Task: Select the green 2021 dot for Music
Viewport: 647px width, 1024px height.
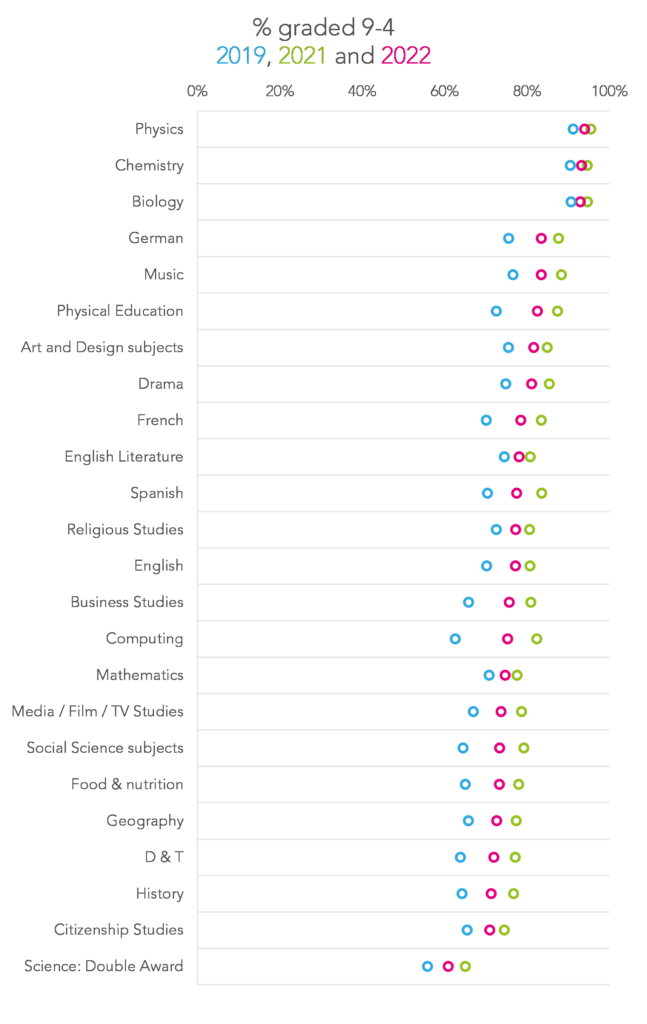Action: (561, 275)
